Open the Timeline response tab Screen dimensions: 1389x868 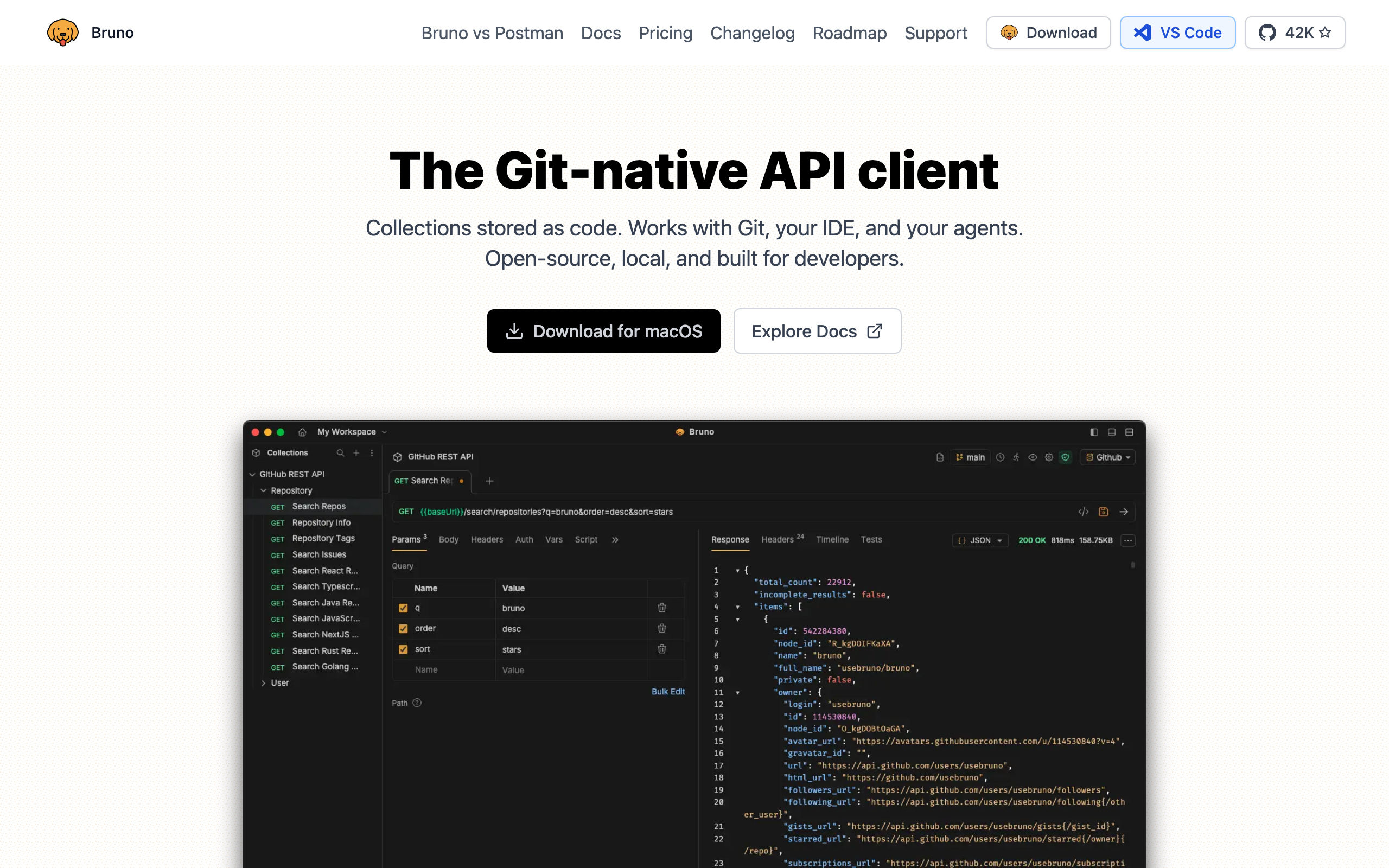point(832,540)
